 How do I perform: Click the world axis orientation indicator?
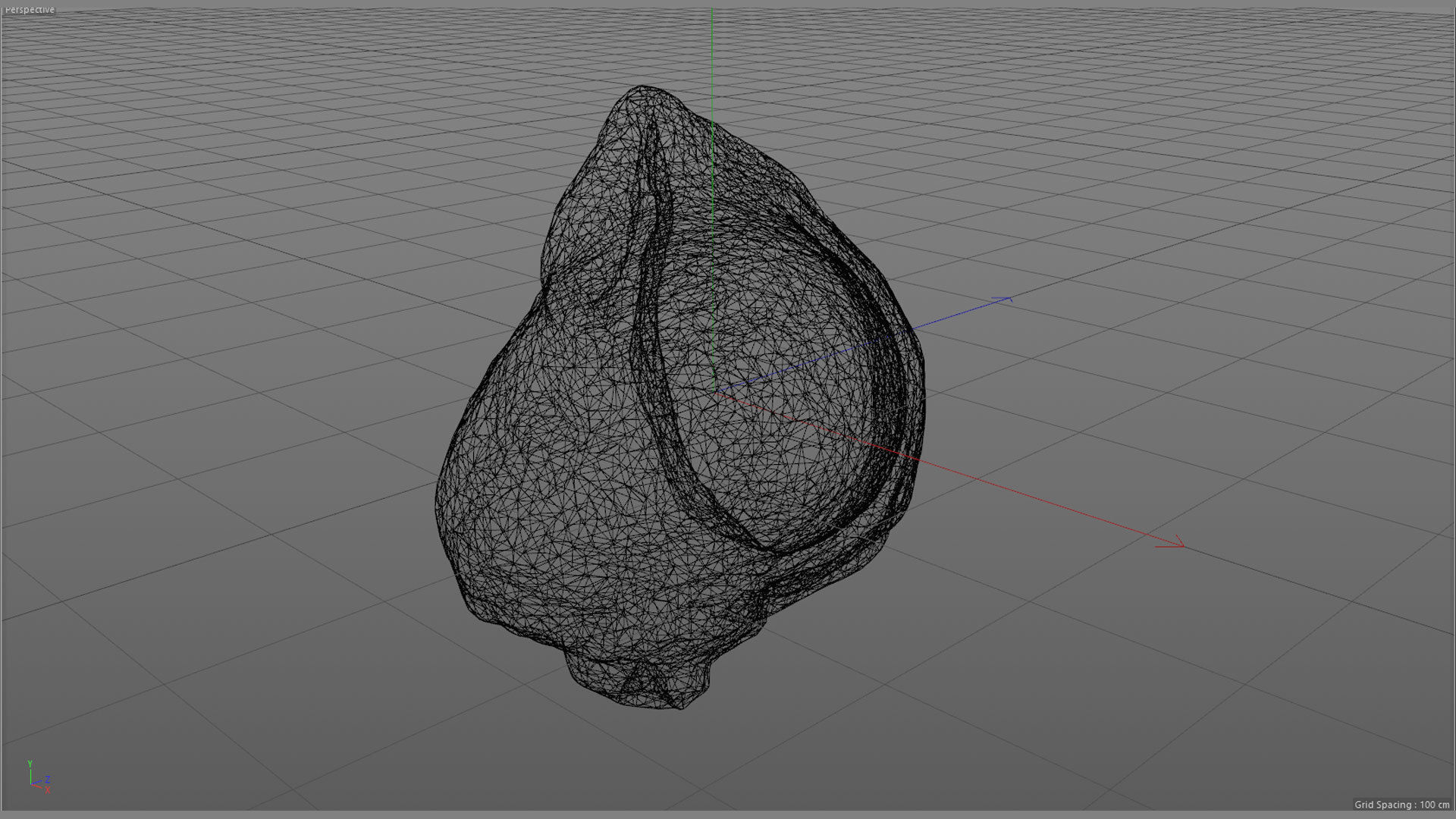(x=39, y=778)
